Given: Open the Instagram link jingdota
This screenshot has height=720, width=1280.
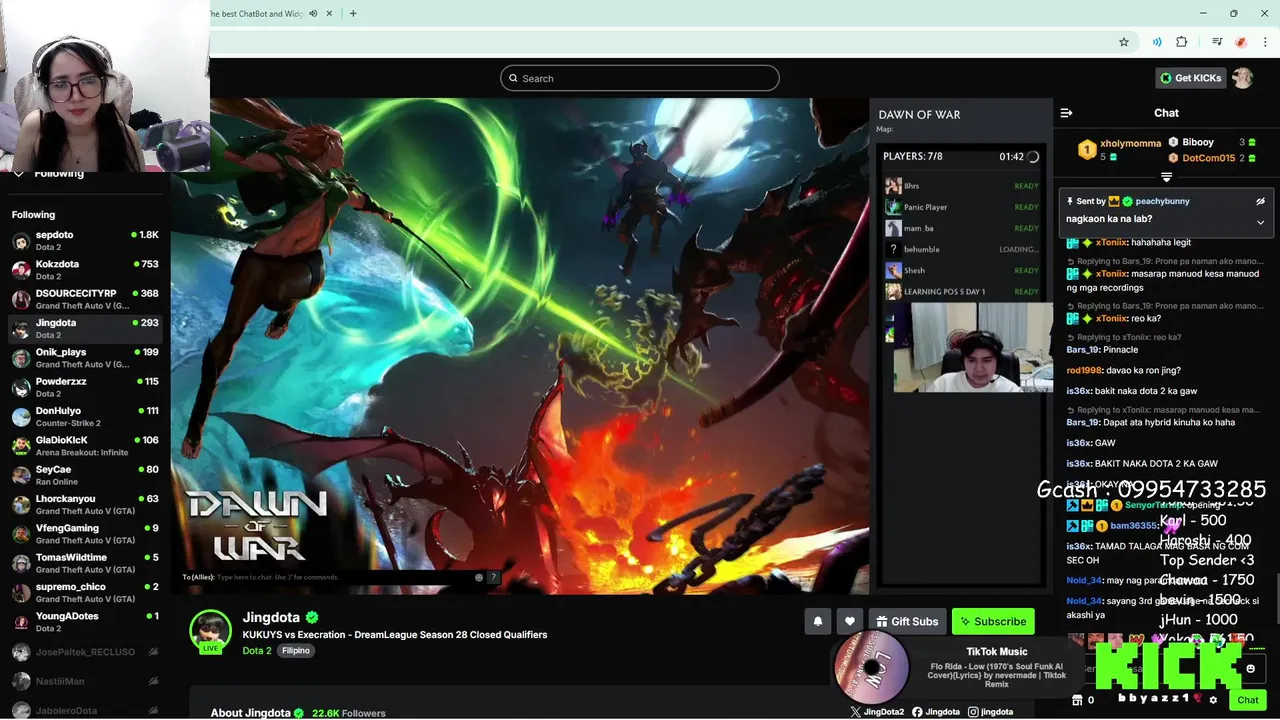Looking at the screenshot, I should pyautogui.click(x=990, y=712).
